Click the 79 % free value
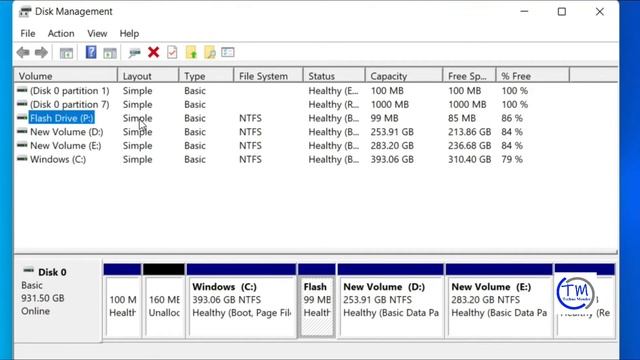This screenshot has width=640, height=360. pyautogui.click(x=512, y=159)
